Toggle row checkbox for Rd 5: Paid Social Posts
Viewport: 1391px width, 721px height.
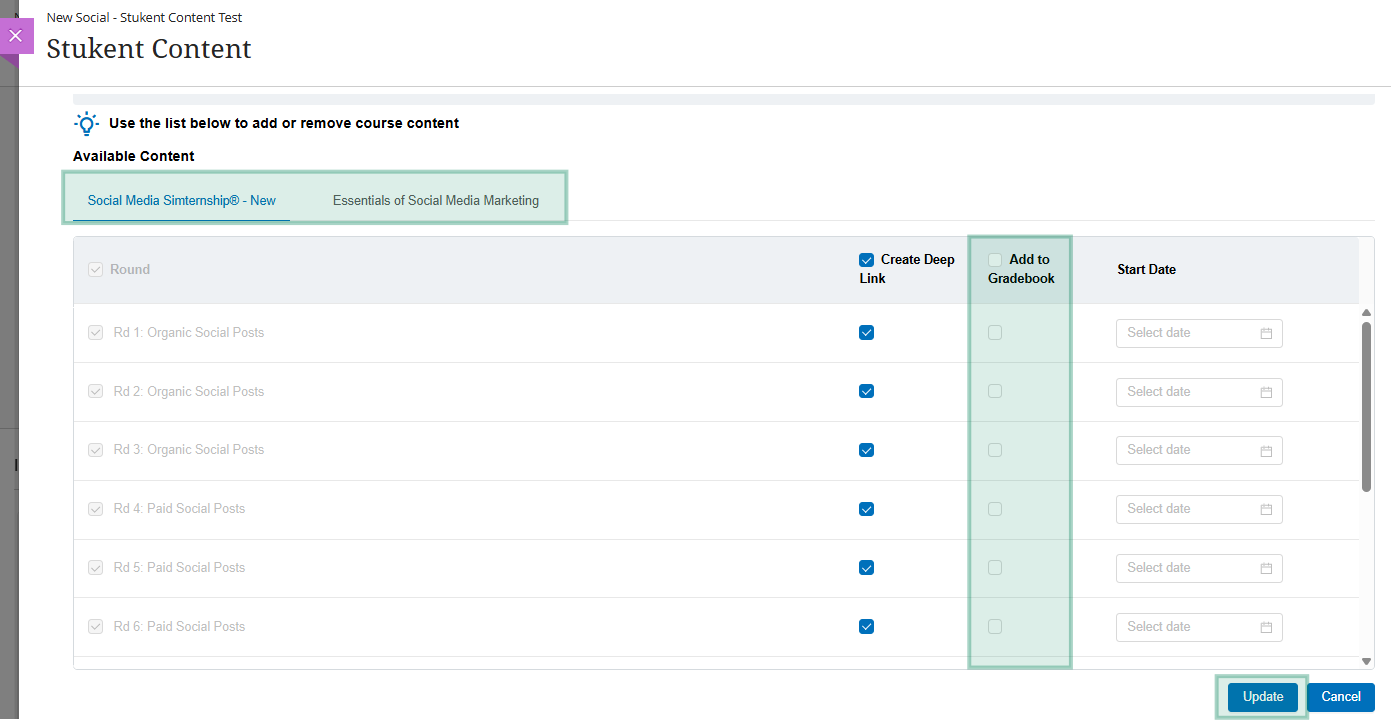point(96,568)
